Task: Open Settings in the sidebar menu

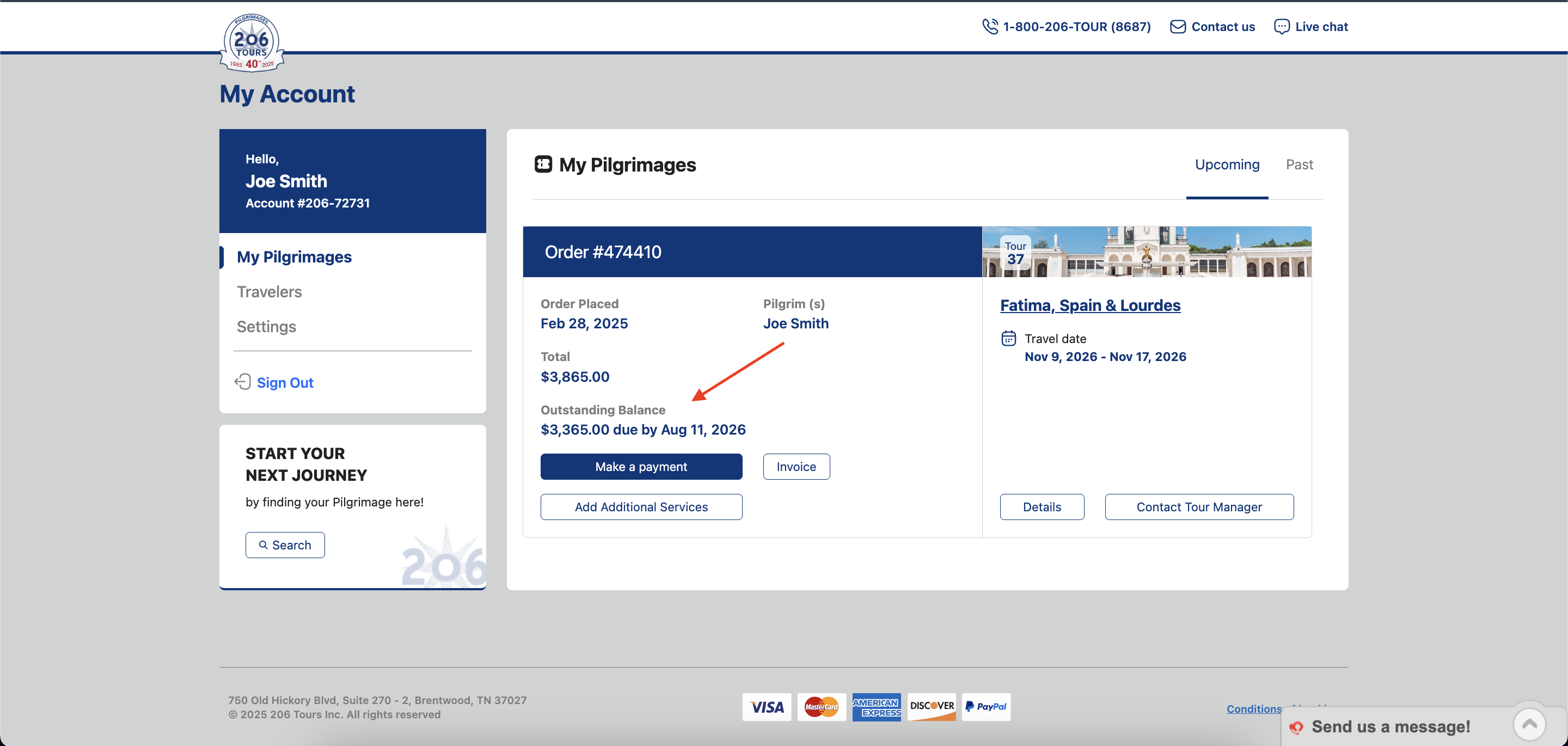Action: [266, 326]
